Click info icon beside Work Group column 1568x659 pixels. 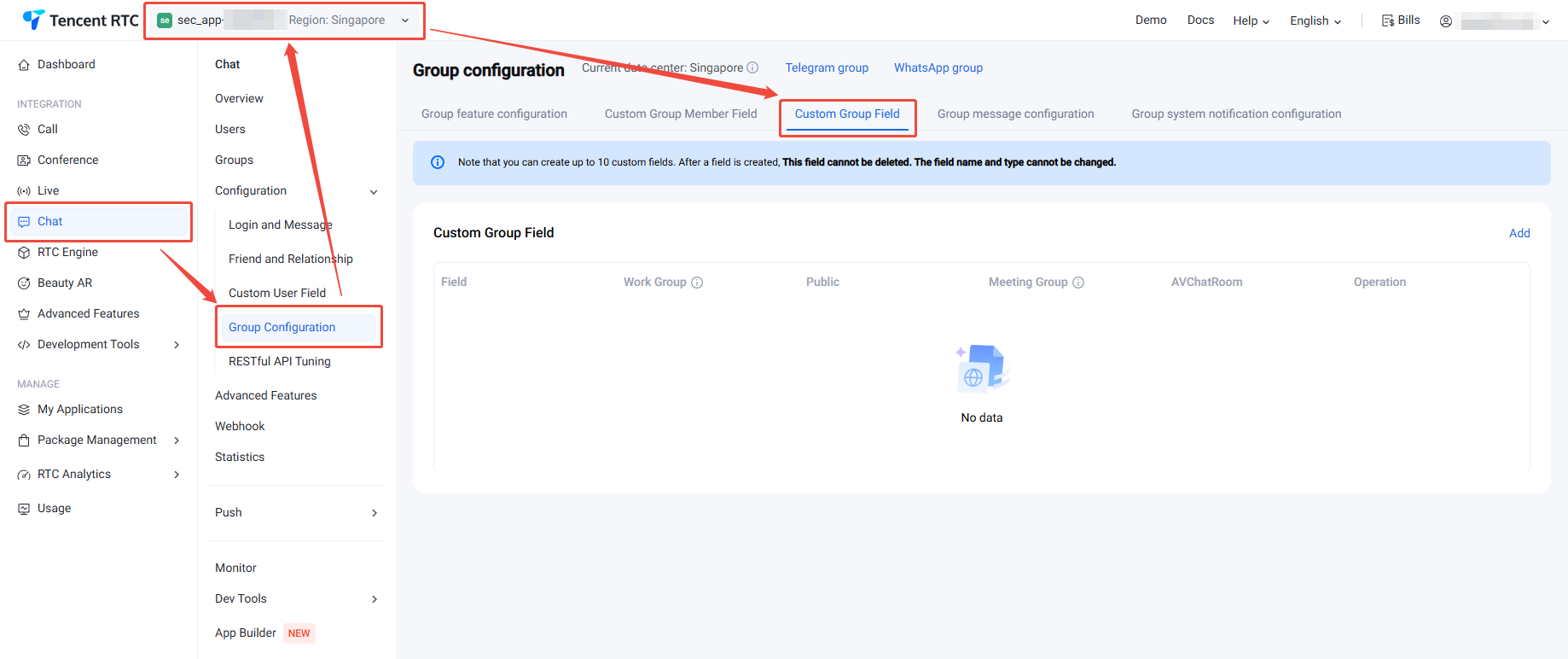[x=697, y=283]
